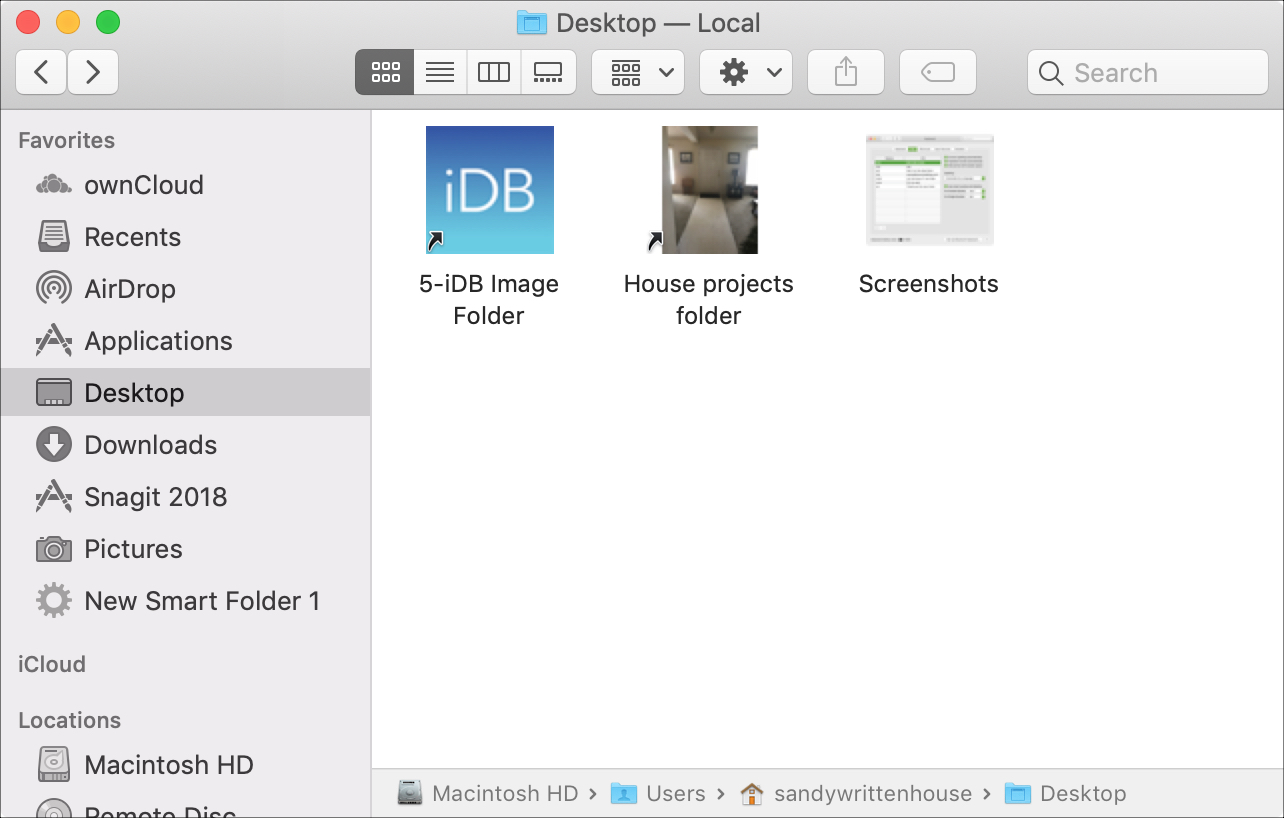
Task: Select the Column view icon
Action: pyautogui.click(x=494, y=71)
